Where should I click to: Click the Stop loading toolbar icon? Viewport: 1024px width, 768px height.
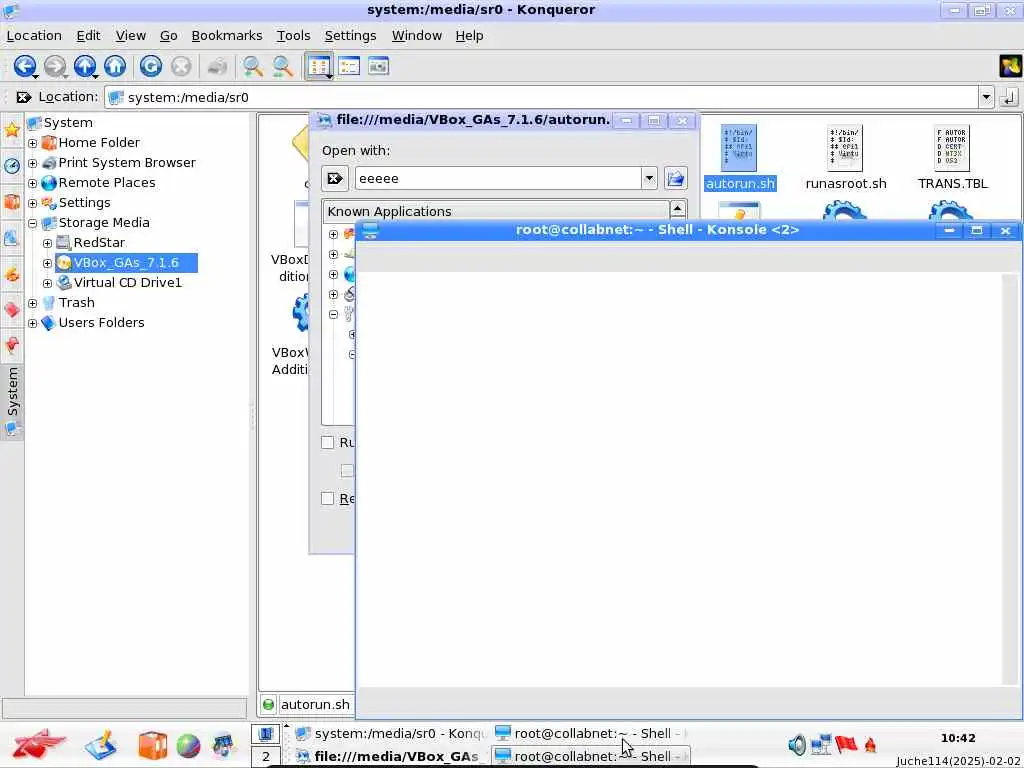coord(181,66)
